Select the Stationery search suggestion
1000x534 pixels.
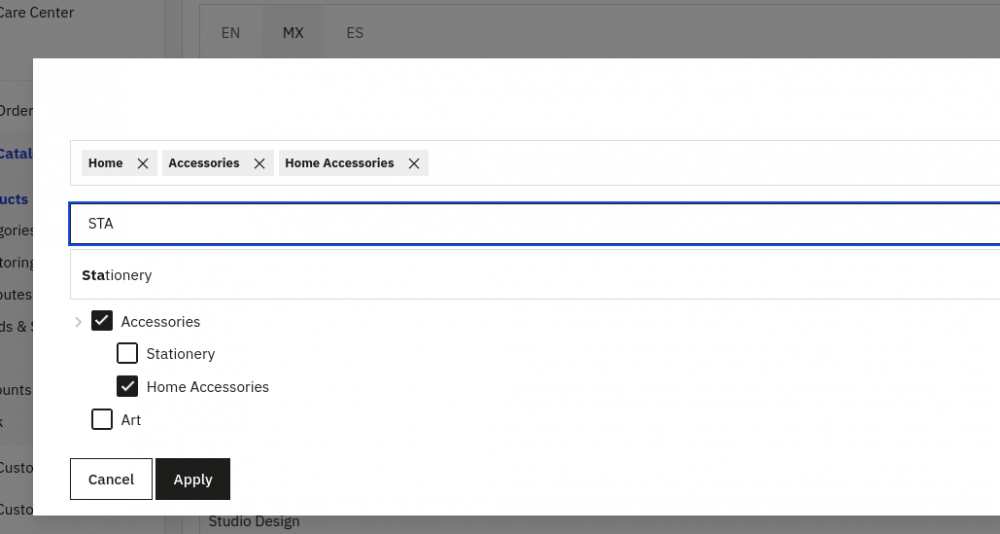point(117,275)
